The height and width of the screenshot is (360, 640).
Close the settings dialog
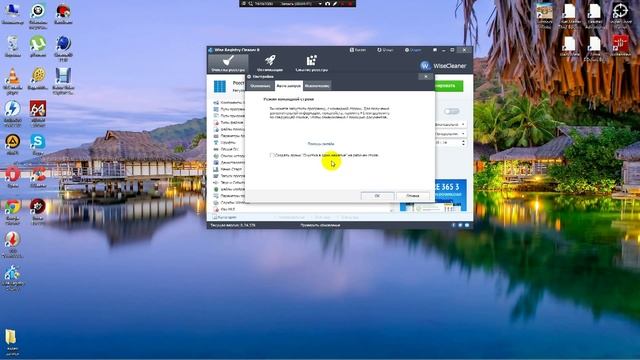pos(426,76)
